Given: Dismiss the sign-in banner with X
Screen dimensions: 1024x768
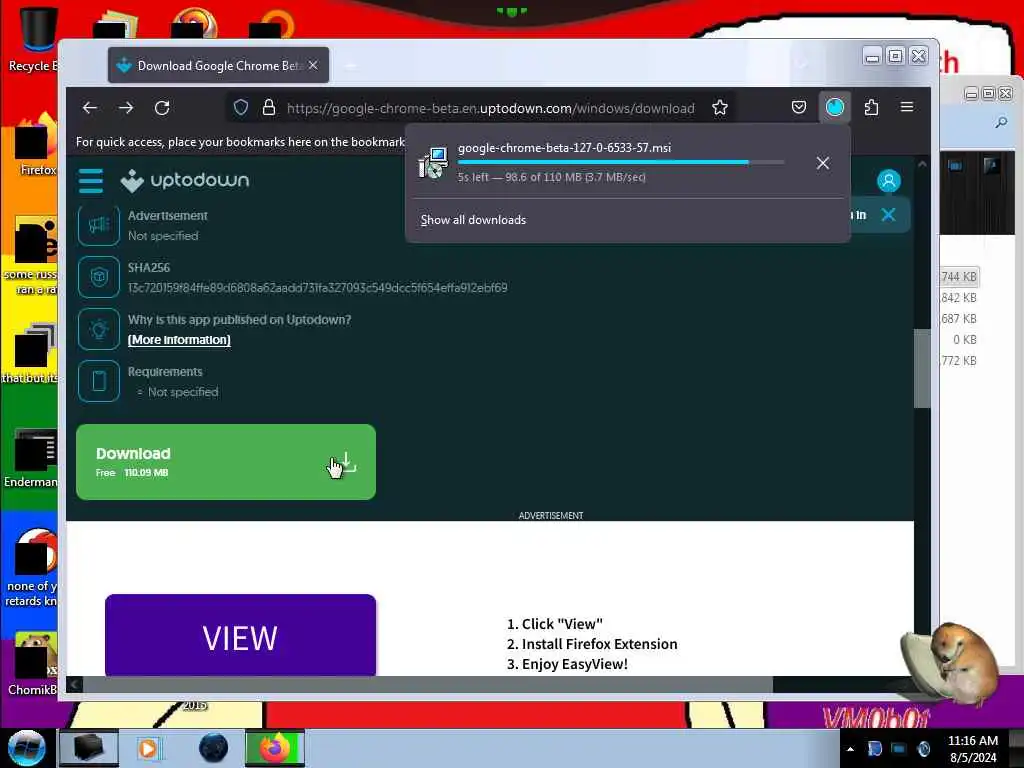Looking at the screenshot, I should [x=888, y=215].
